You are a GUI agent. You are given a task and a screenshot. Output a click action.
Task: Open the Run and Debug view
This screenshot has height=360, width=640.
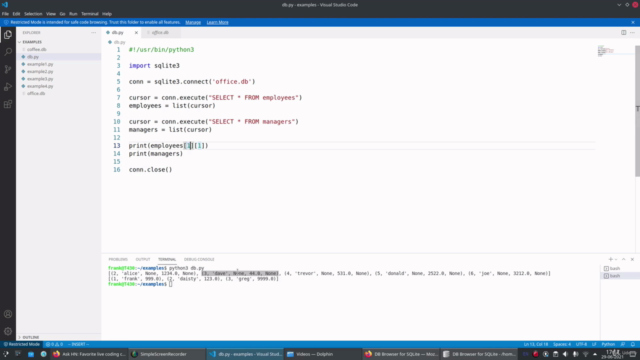(x=8, y=87)
